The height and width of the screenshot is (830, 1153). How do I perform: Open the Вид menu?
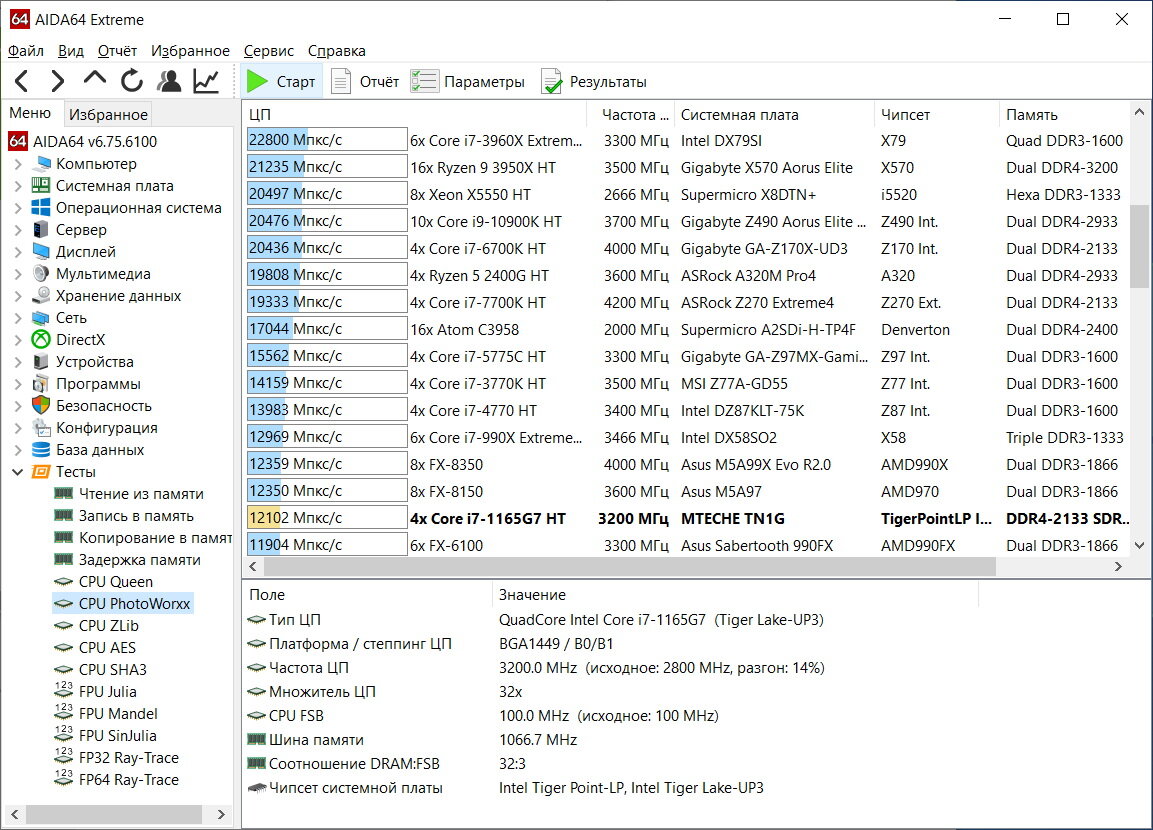(x=71, y=51)
